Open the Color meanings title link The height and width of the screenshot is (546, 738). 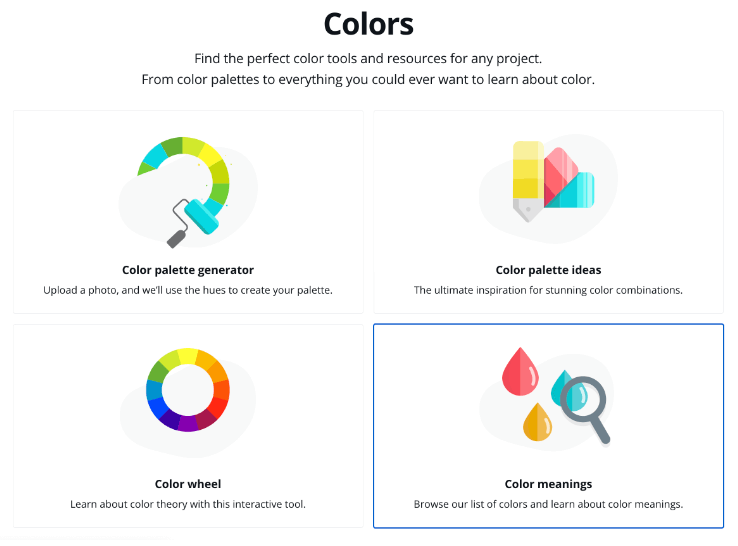coord(548,484)
